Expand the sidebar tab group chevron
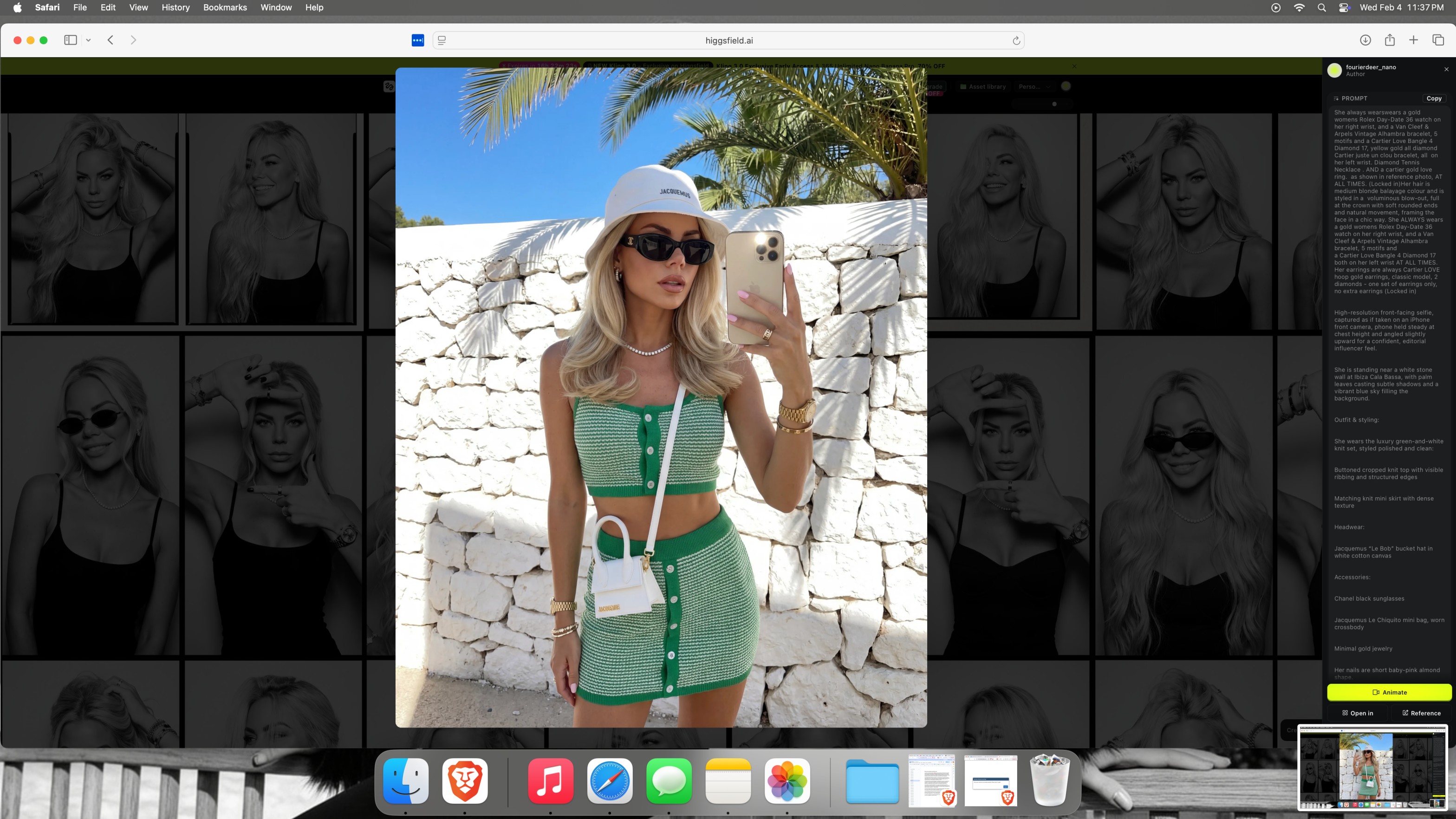This screenshot has height=819, width=1456. point(88,40)
